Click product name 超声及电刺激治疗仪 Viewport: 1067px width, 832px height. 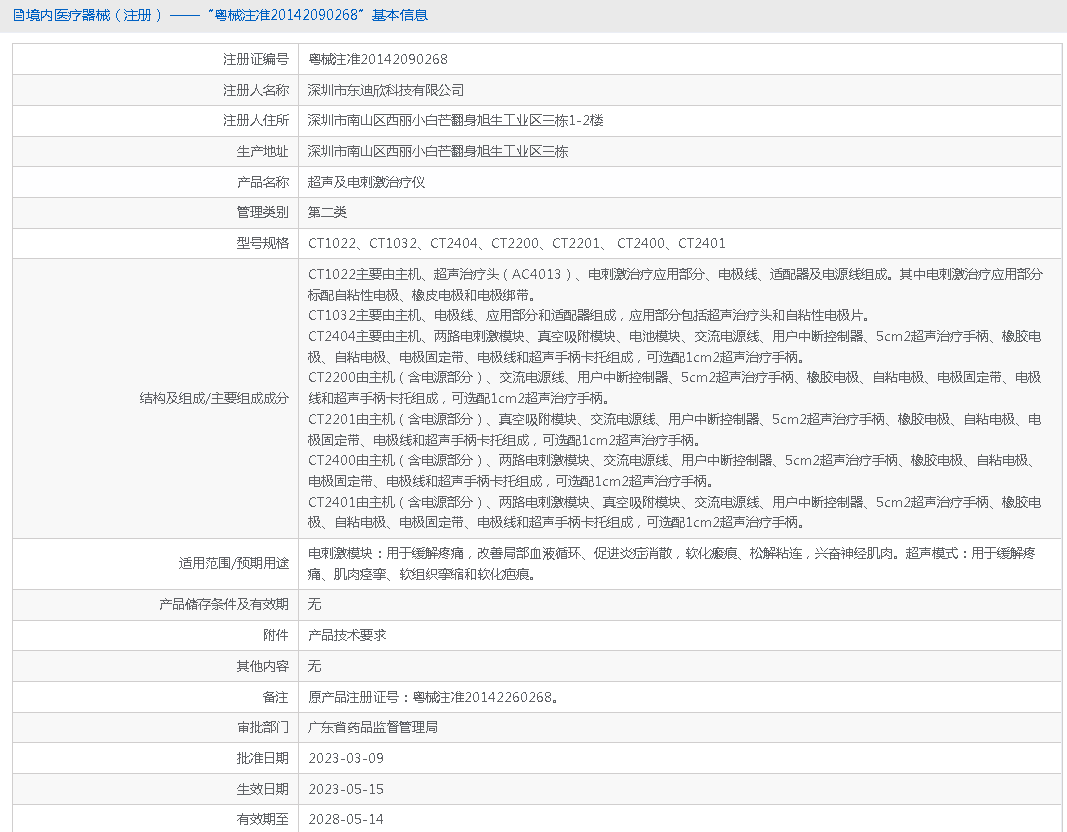pyautogui.click(x=366, y=182)
